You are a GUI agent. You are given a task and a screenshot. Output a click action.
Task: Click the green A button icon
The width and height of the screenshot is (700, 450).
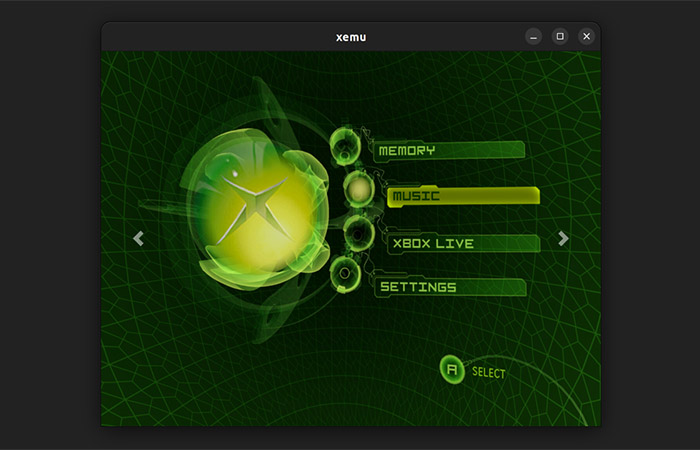[452, 370]
